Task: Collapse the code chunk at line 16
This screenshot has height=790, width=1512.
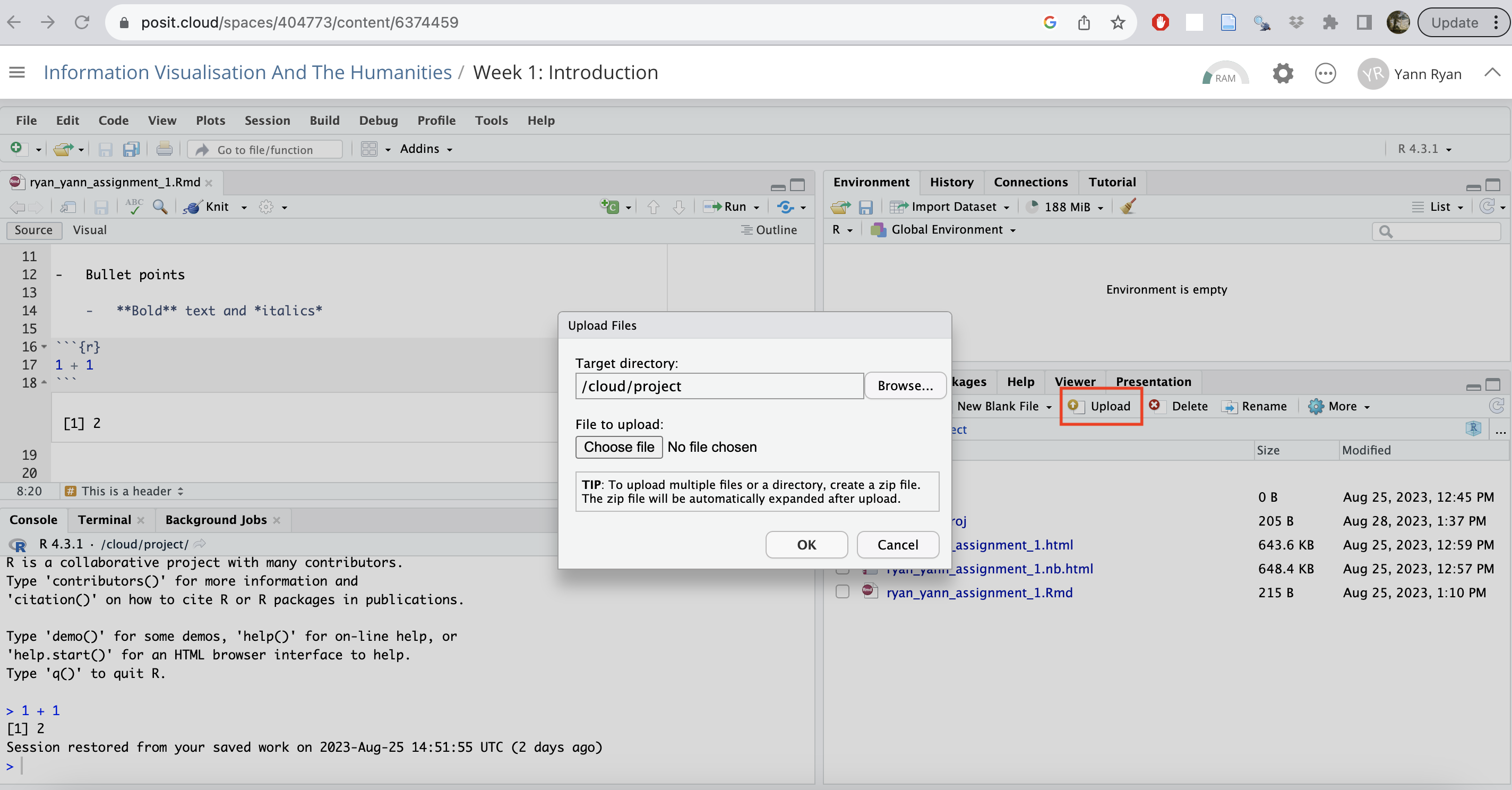Action: [x=45, y=347]
